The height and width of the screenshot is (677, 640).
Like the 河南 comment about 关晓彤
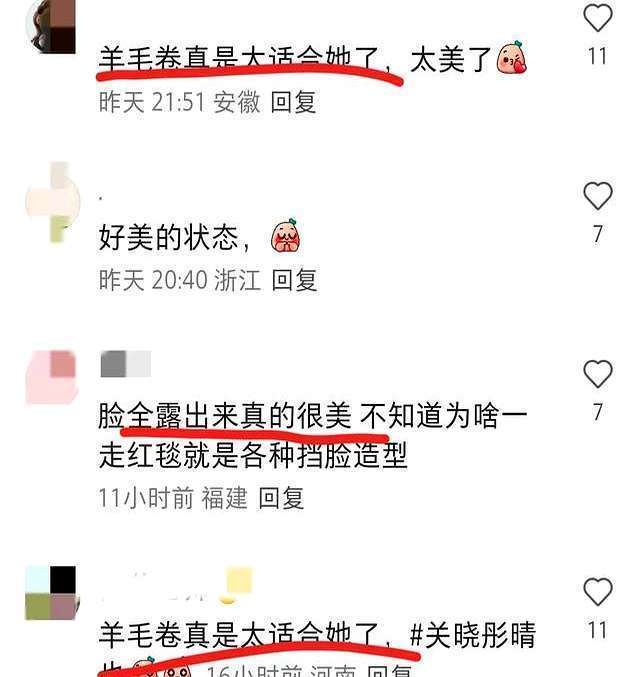pyautogui.click(x=598, y=592)
